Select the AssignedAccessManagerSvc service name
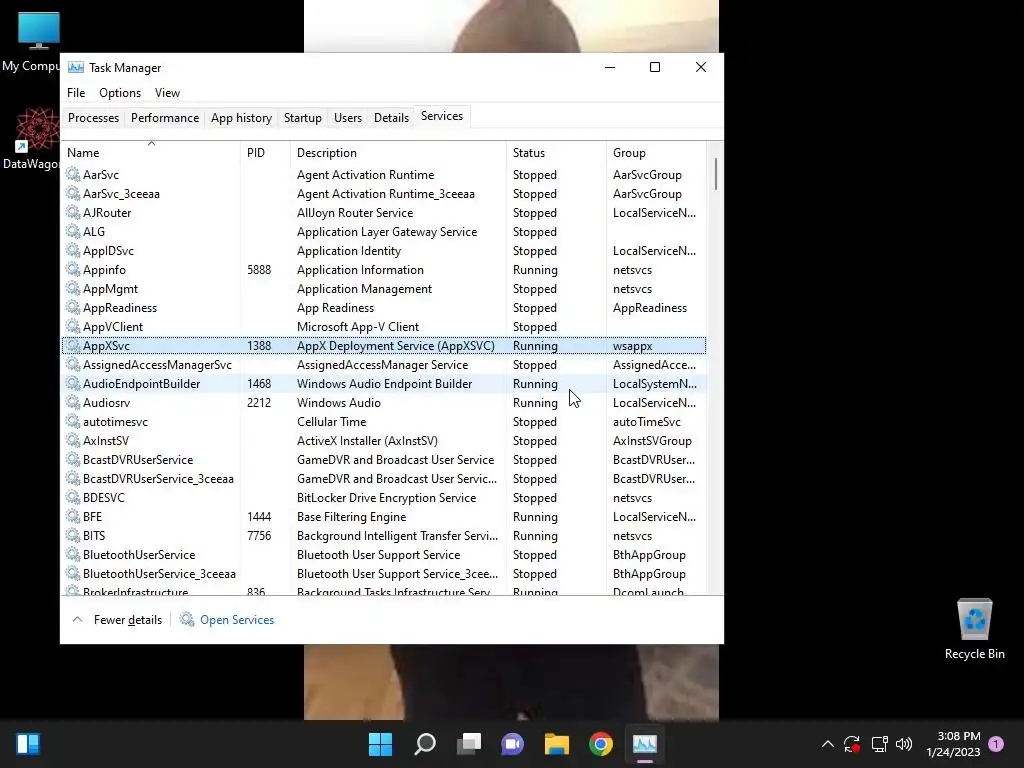1024x768 pixels. click(x=157, y=364)
